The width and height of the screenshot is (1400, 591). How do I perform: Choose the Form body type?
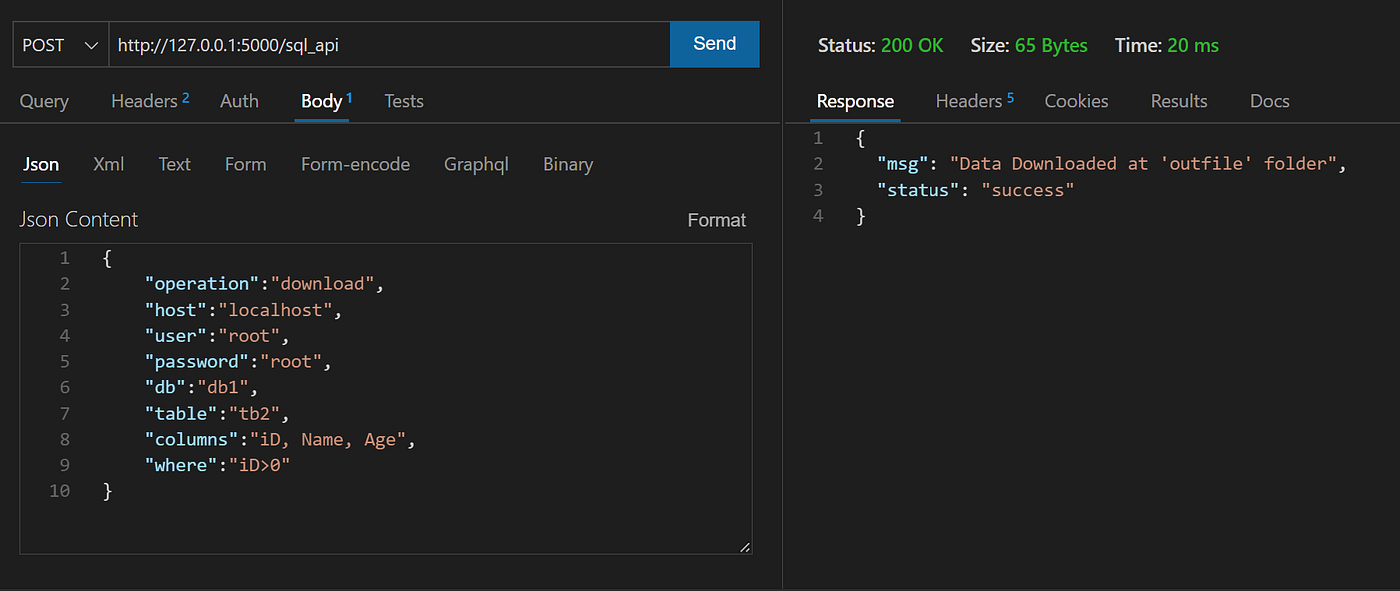(245, 164)
